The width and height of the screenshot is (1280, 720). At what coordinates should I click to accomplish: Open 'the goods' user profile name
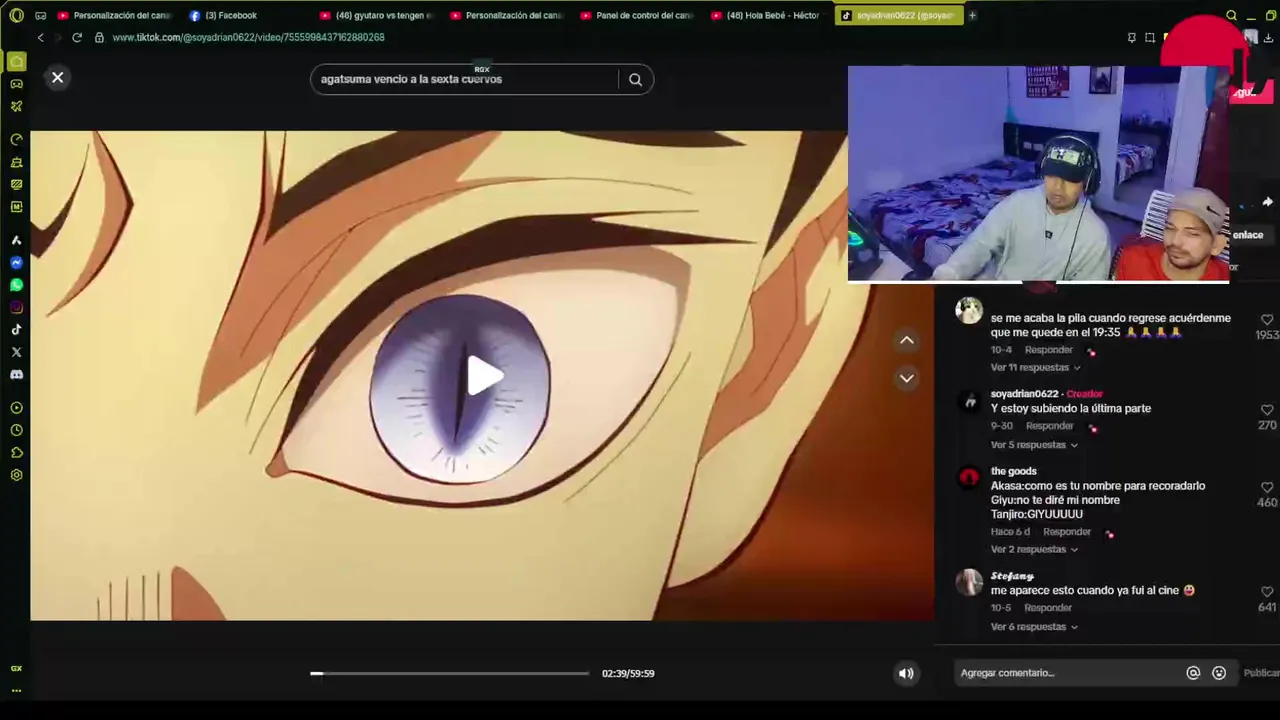point(1013,471)
